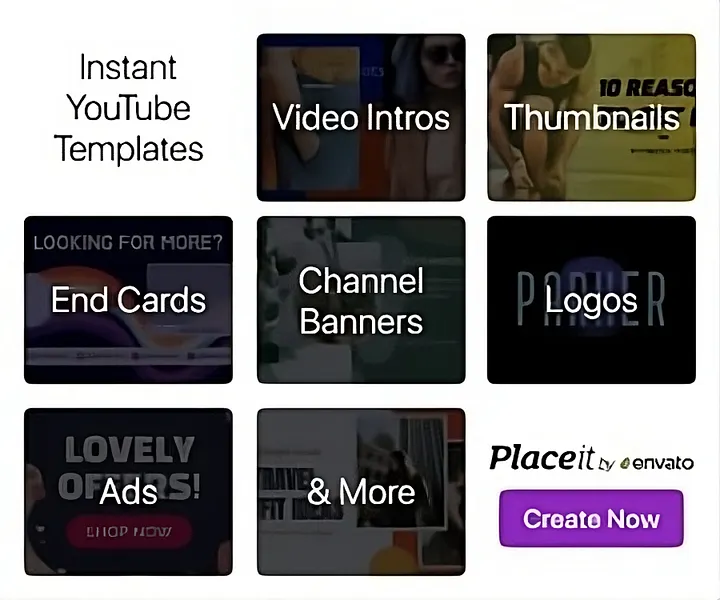Click the '10 REASO' text on yellow thumbnail

(x=647, y=88)
